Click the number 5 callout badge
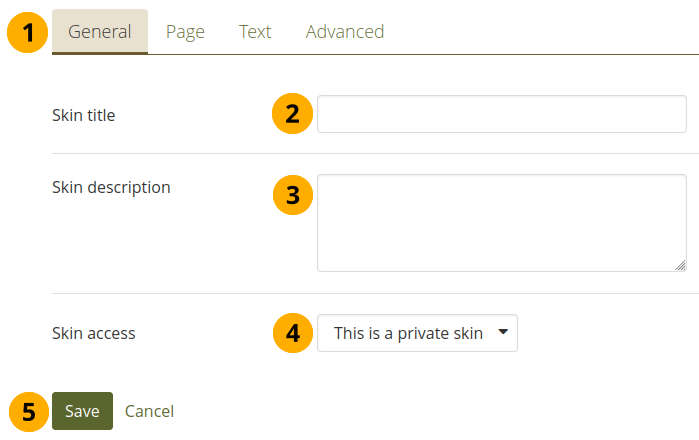699x440 pixels. [30, 411]
